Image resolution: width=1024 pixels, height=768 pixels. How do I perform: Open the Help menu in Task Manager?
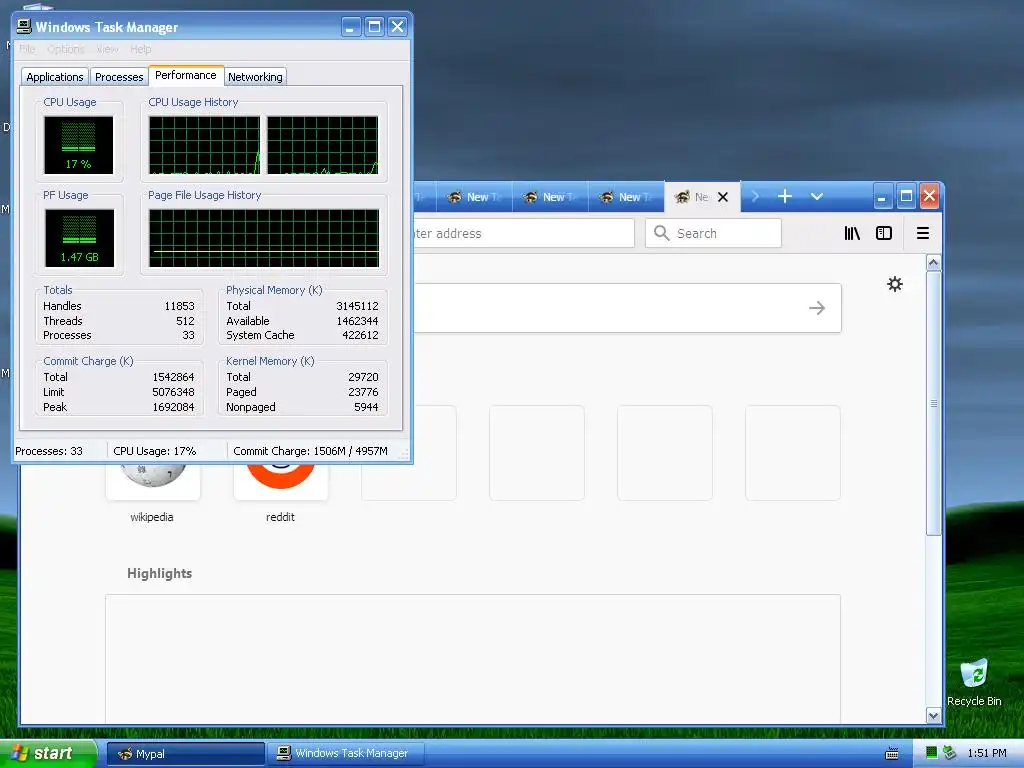click(x=140, y=49)
